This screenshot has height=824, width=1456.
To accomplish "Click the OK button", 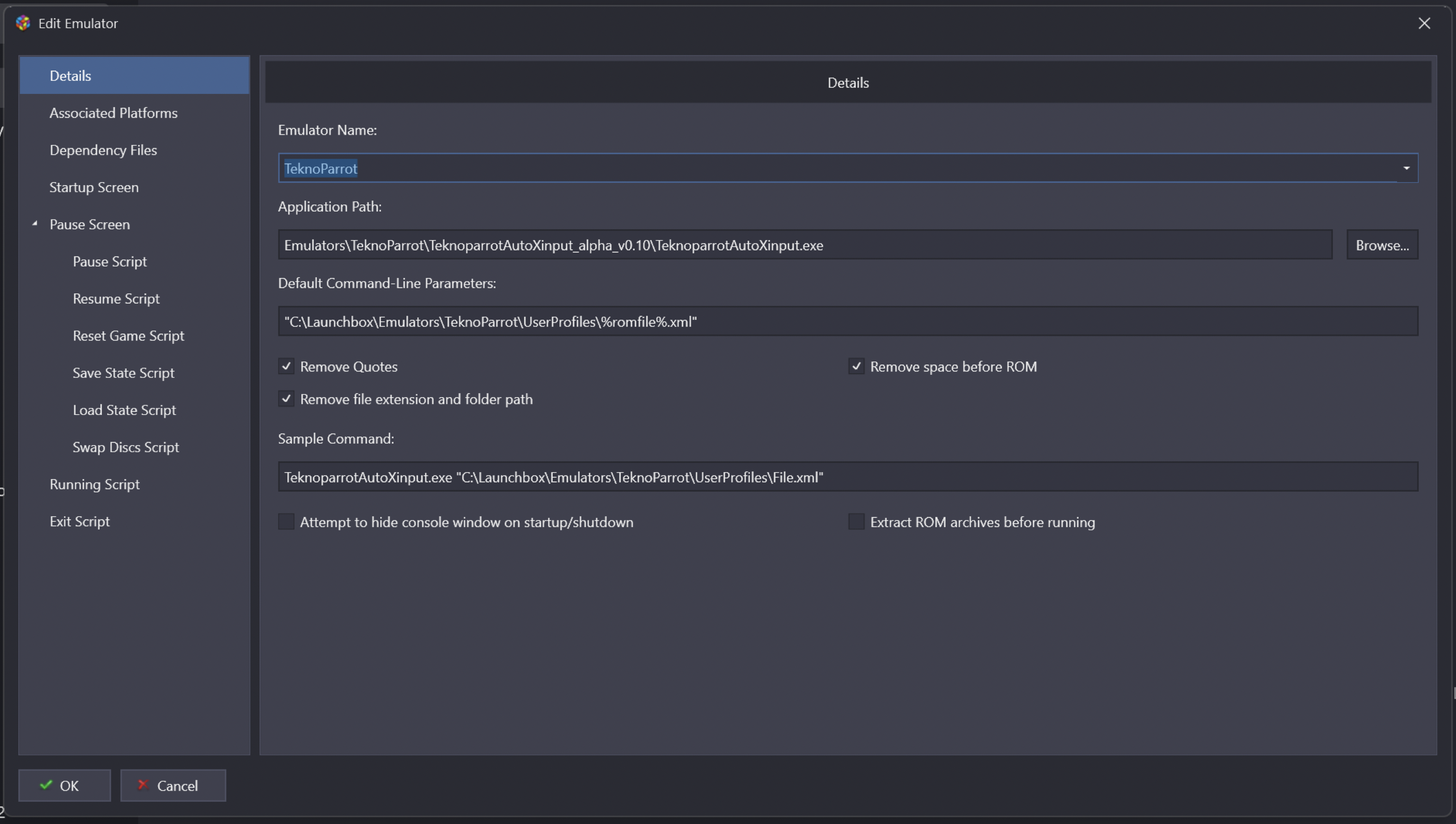I will 65,785.
